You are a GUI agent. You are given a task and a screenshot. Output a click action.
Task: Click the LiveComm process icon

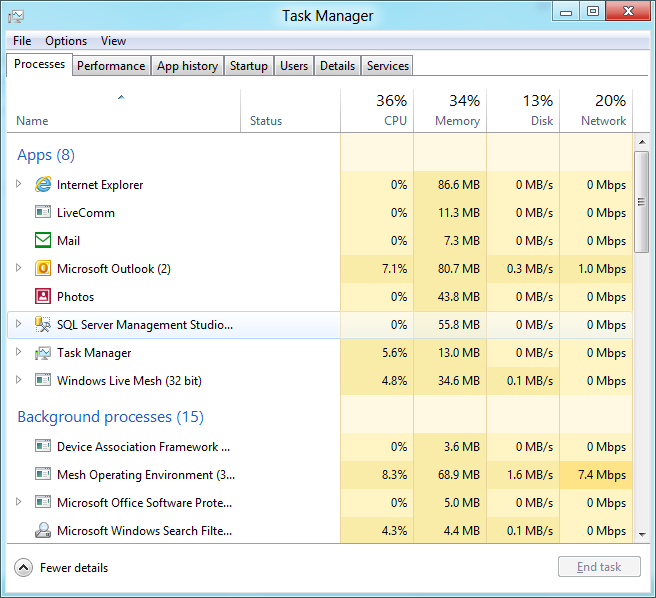pyautogui.click(x=43, y=212)
